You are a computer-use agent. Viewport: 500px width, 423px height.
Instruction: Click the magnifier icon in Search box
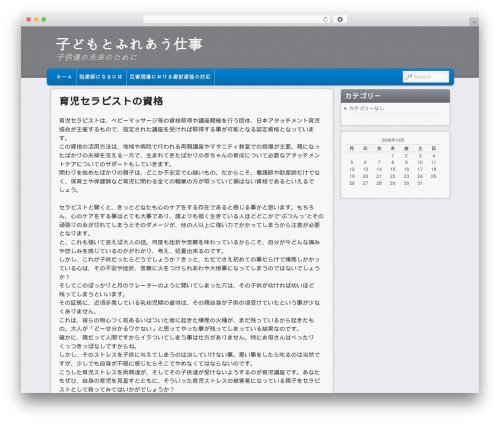click(408, 77)
